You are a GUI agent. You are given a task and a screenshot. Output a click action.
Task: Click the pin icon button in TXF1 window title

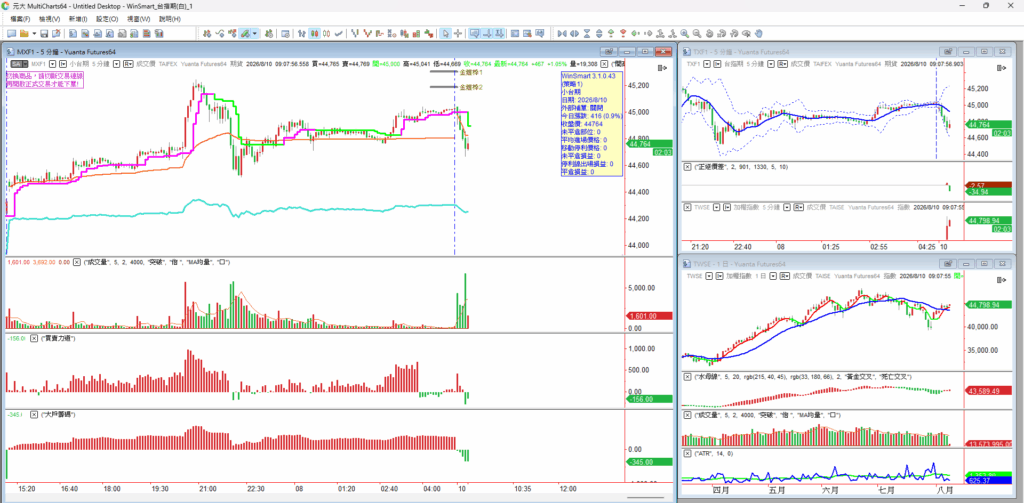click(x=947, y=51)
